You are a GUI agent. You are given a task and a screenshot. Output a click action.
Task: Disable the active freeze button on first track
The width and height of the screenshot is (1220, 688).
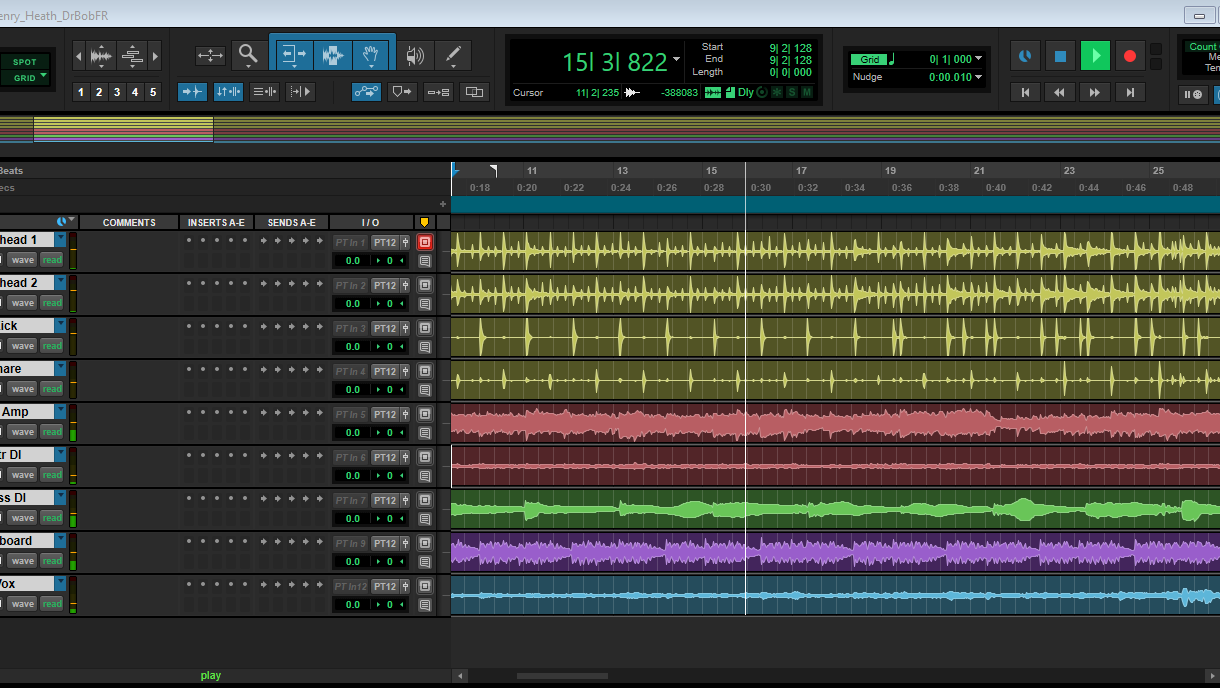424,242
